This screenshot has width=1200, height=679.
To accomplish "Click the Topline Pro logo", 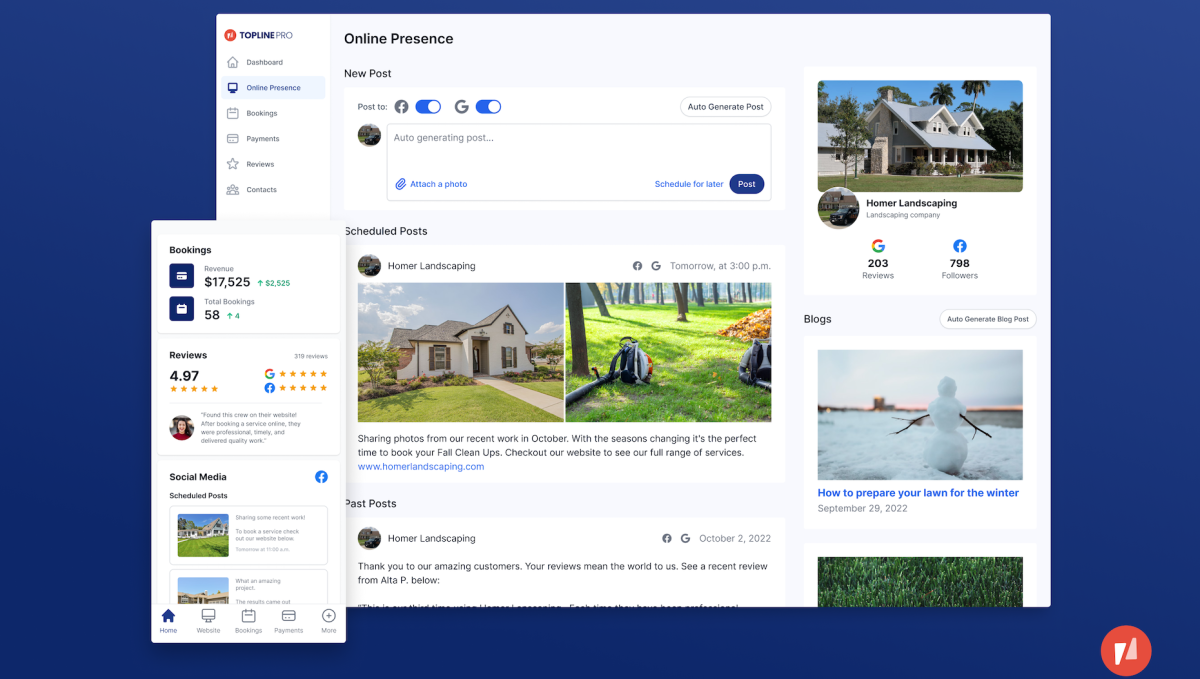I will (258, 35).
